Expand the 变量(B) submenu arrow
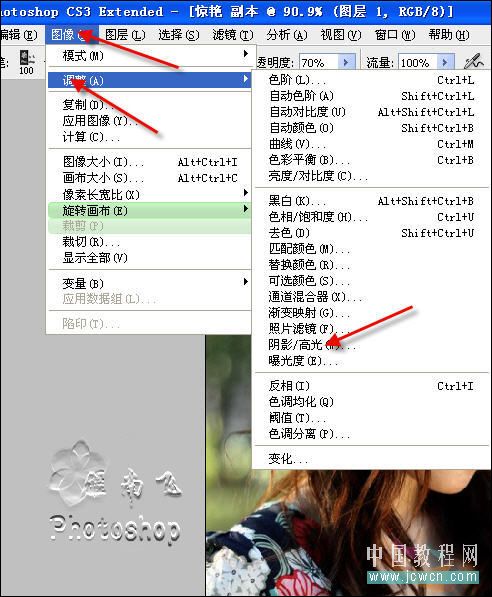 pyautogui.click(x=246, y=282)
